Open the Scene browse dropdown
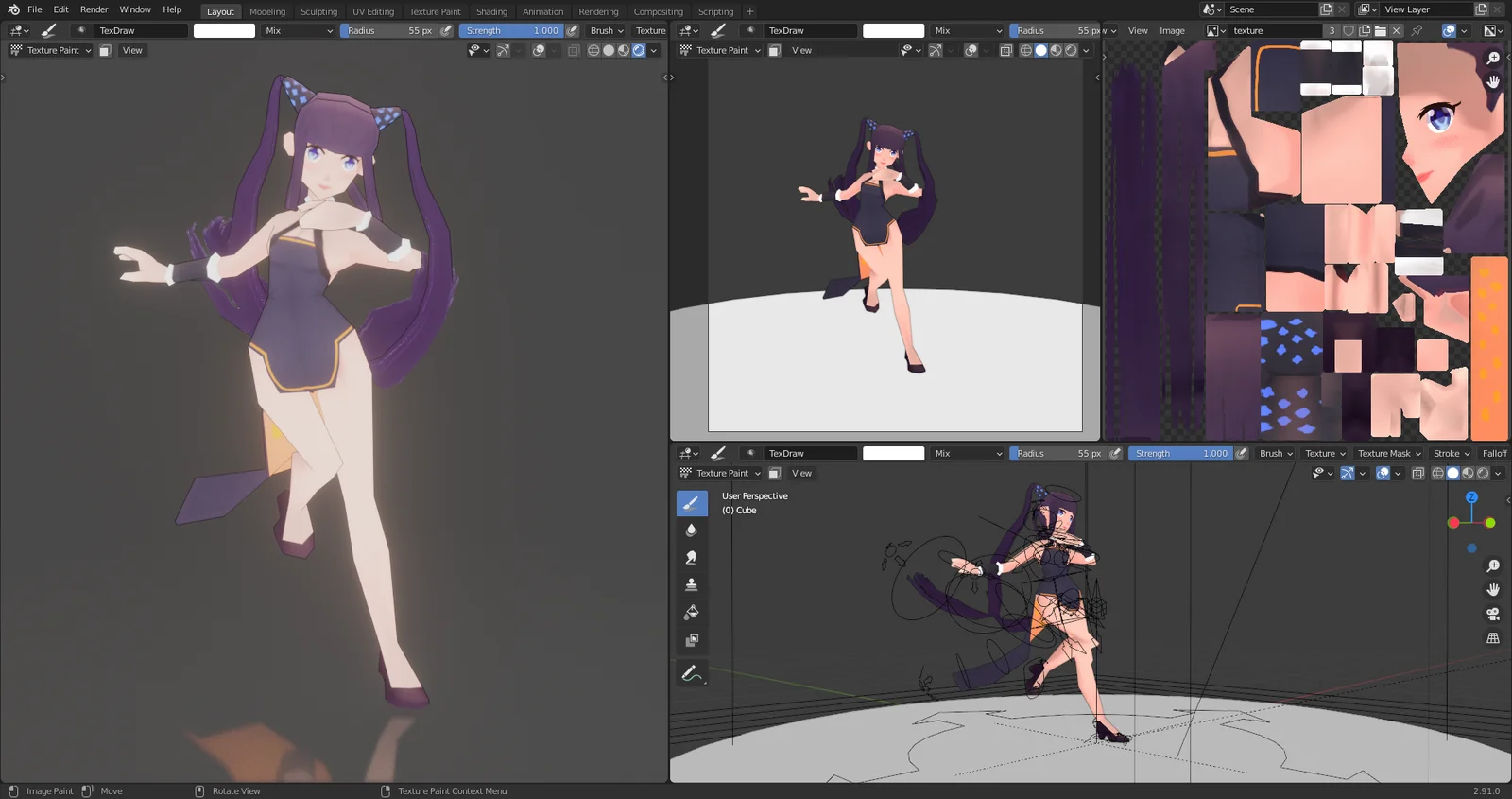This screenshot has width=1512, height=799. click(x=1213, y=9)
